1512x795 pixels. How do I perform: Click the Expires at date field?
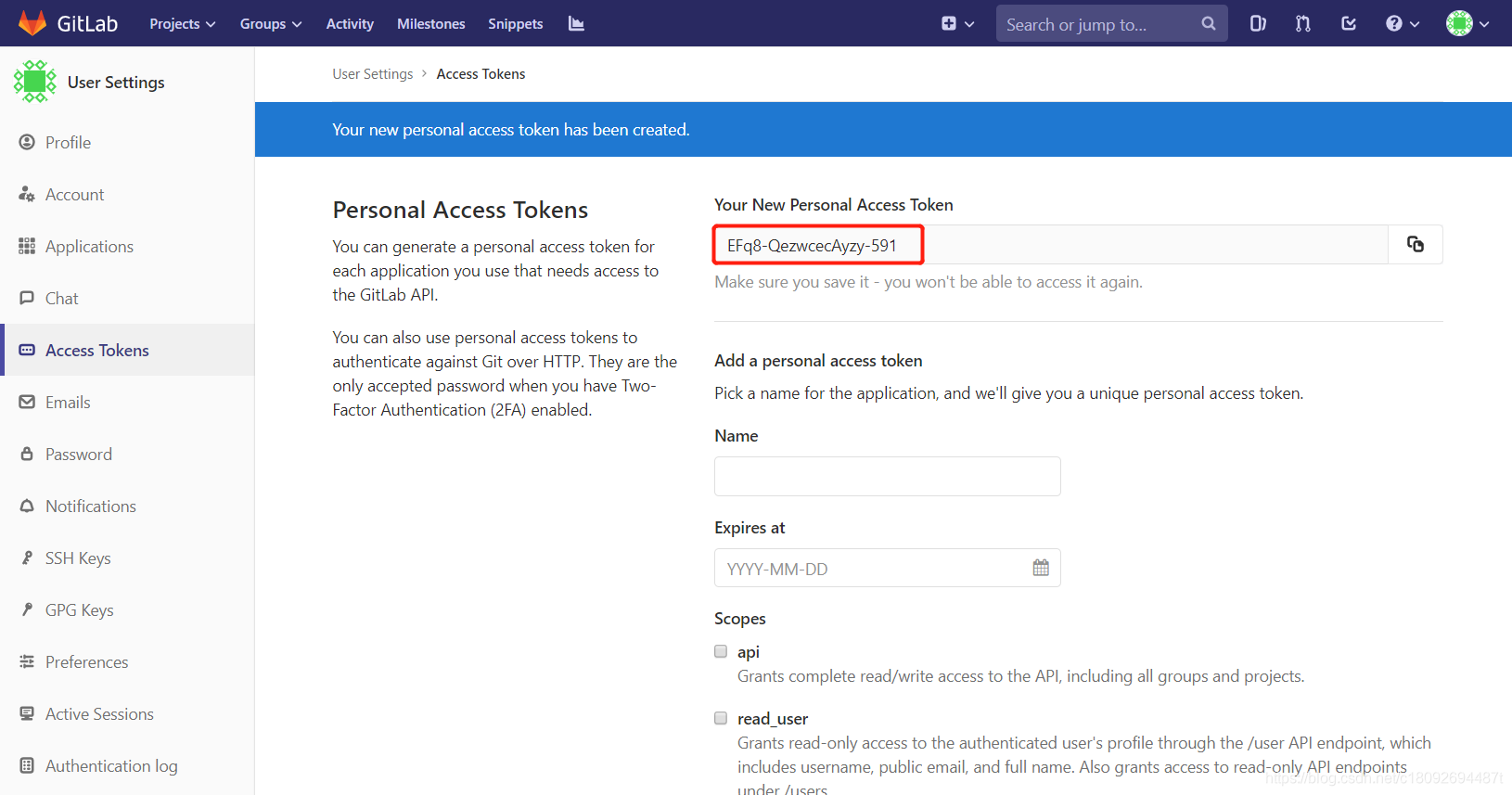(888, 568)
